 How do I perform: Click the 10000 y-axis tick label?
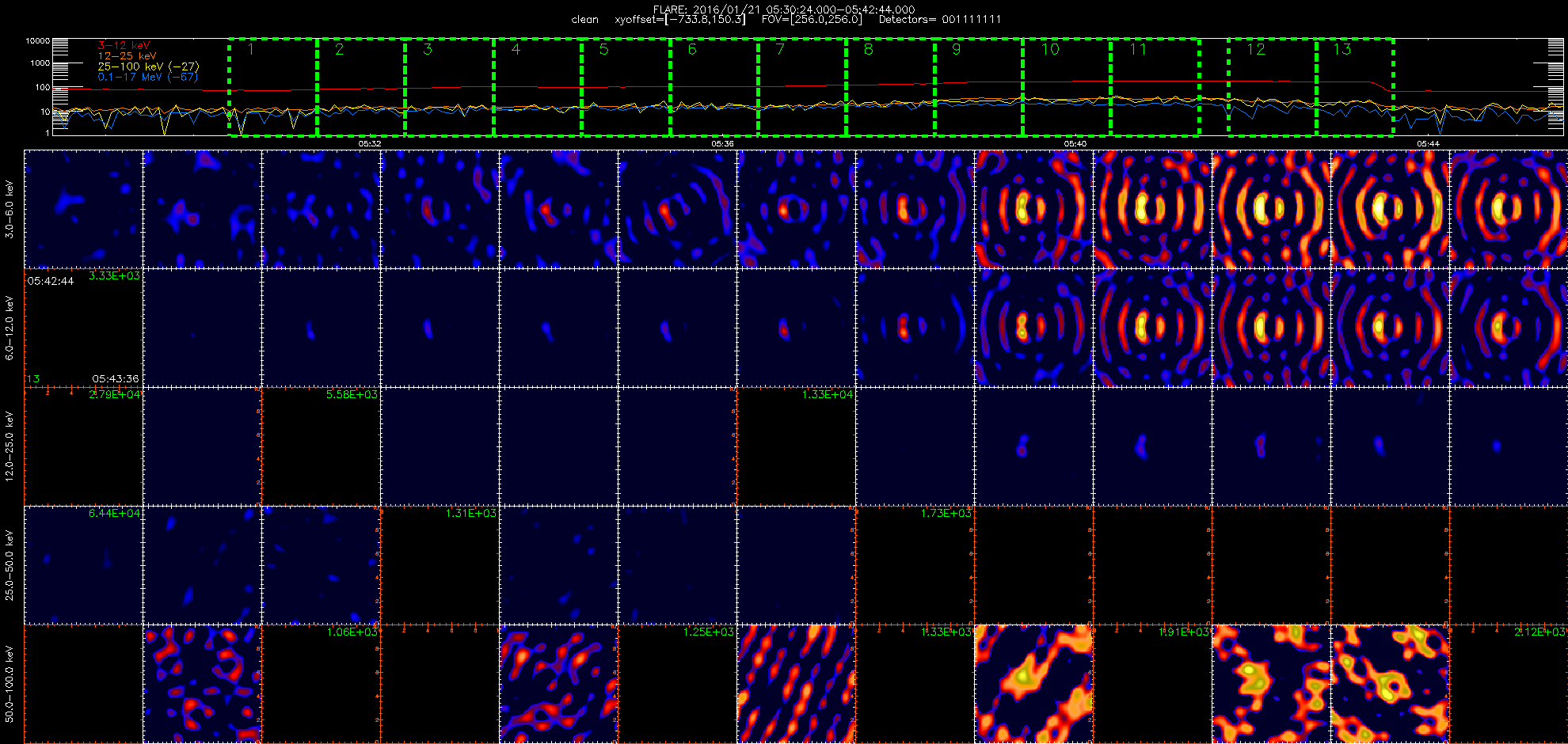[x=37, y=40]
